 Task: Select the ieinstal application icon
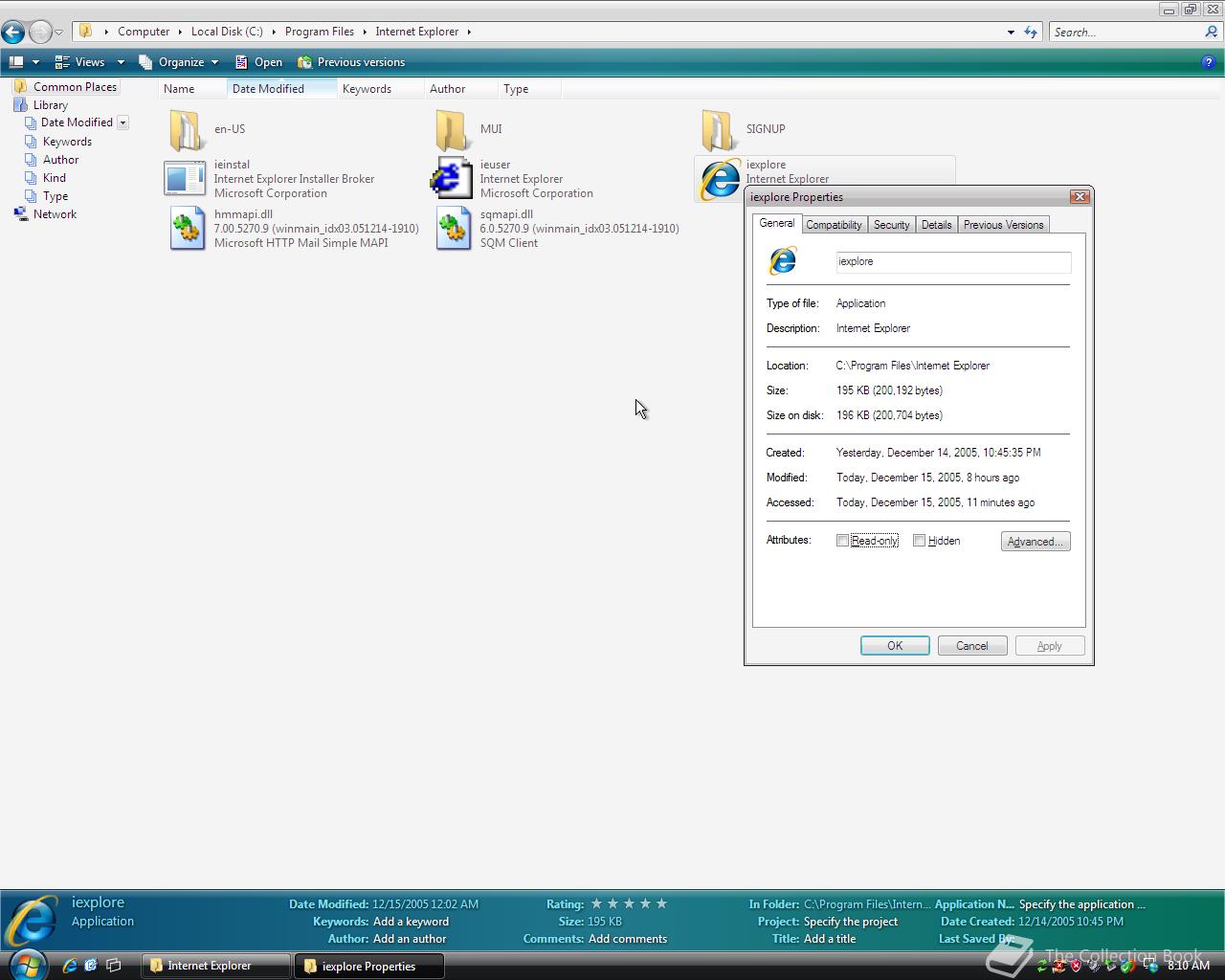[x=185, y=179]
